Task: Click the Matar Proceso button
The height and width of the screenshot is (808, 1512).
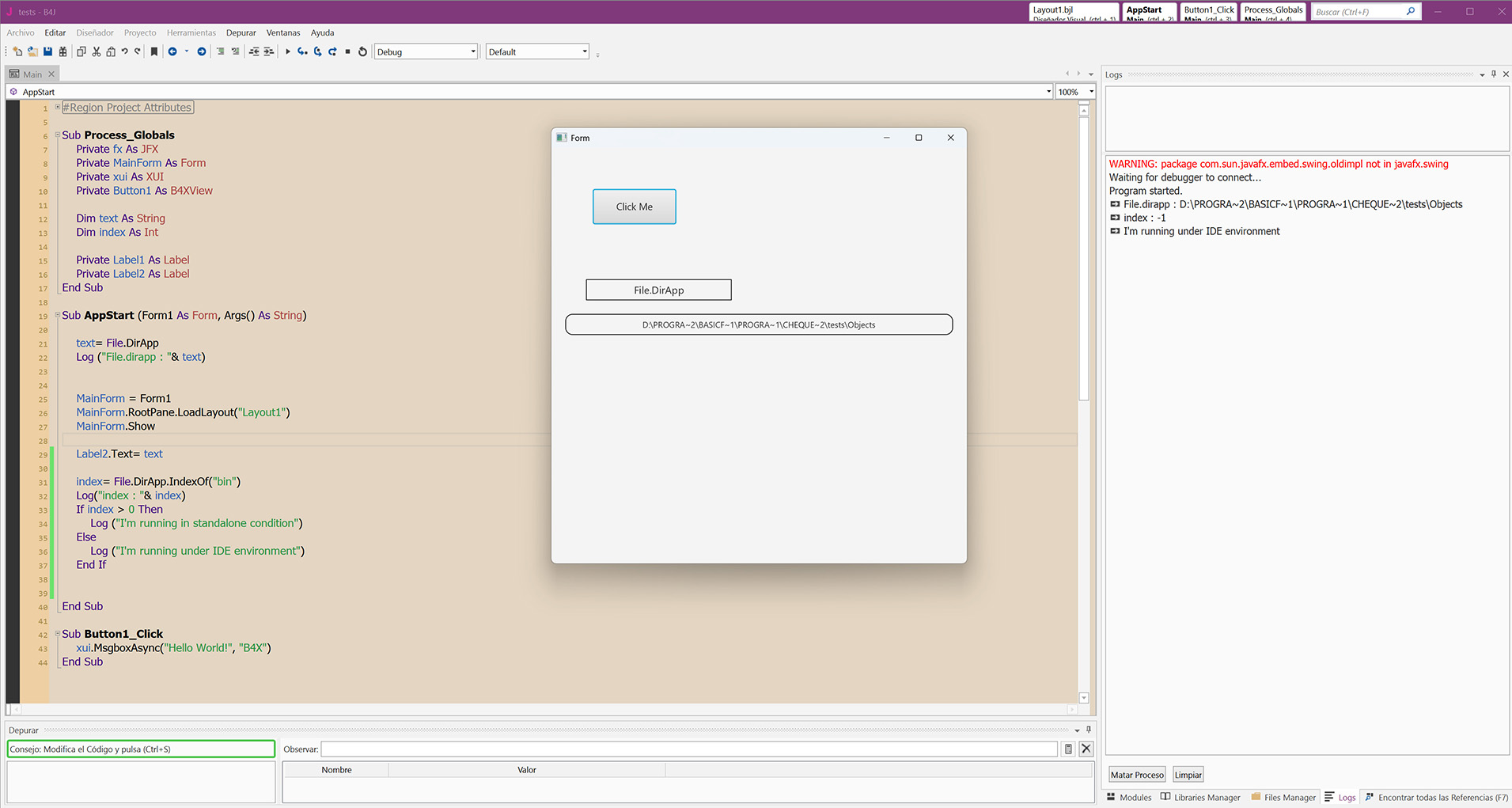Action: coord(1137,775)
